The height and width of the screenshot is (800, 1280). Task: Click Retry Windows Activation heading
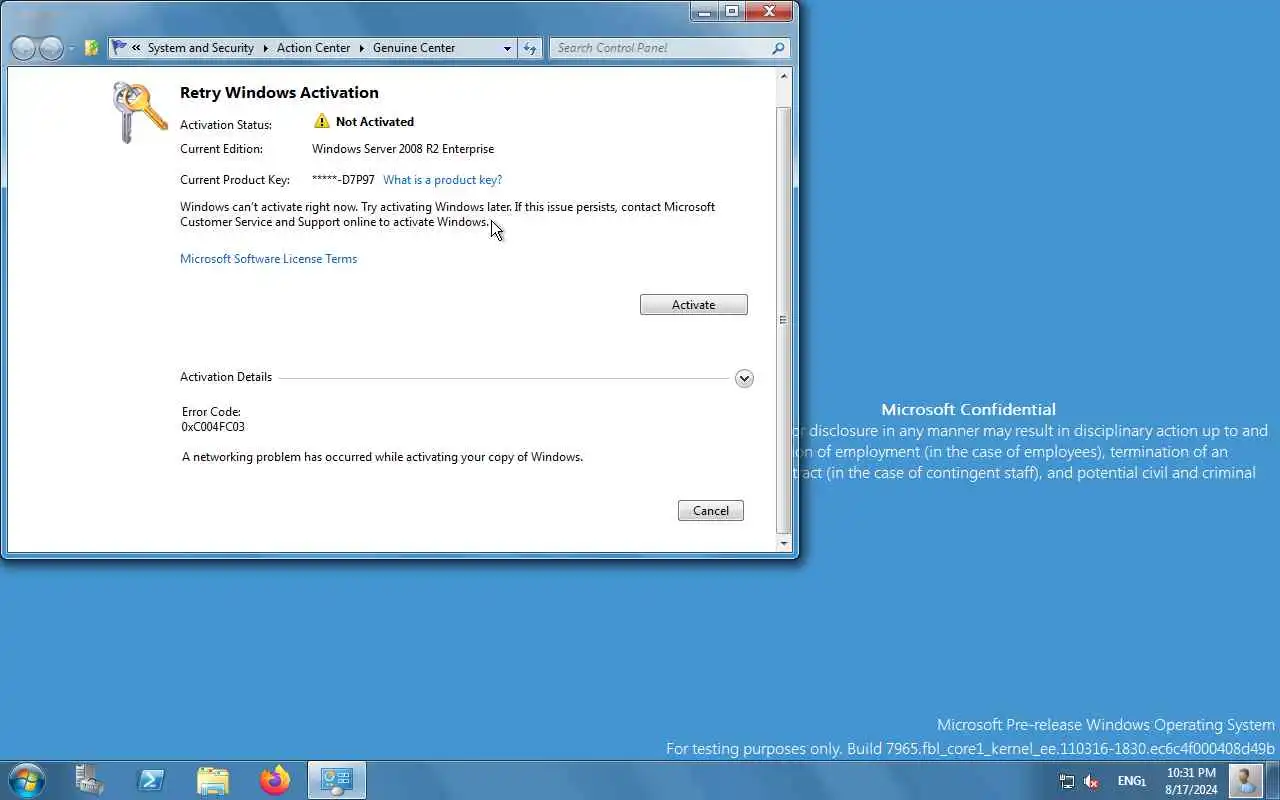pyautogui.click(x=279, y=92)
